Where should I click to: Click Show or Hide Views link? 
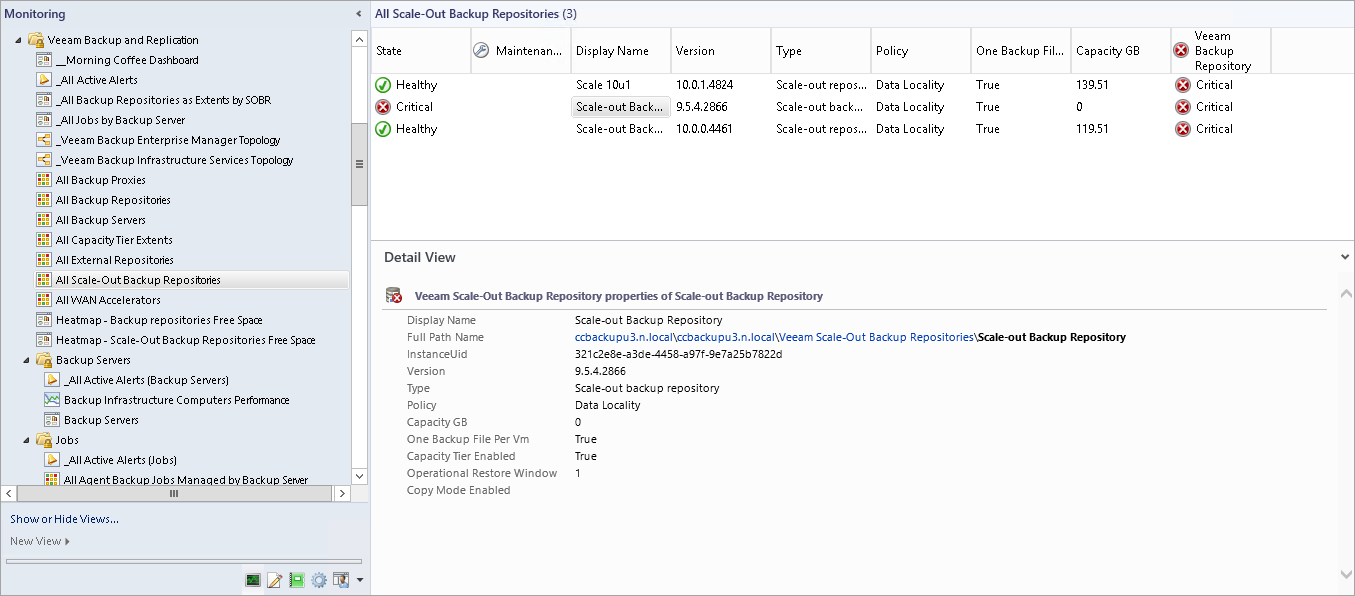64,519
